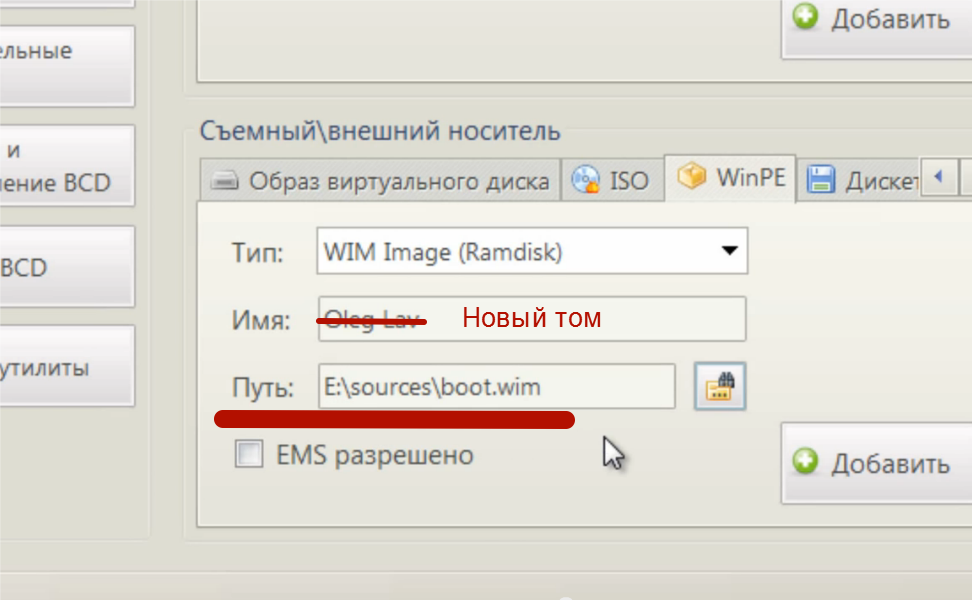The image size is (972, 600).
Task: Open file browser with binoculars folder icon
Action: (x=720, y=386)
